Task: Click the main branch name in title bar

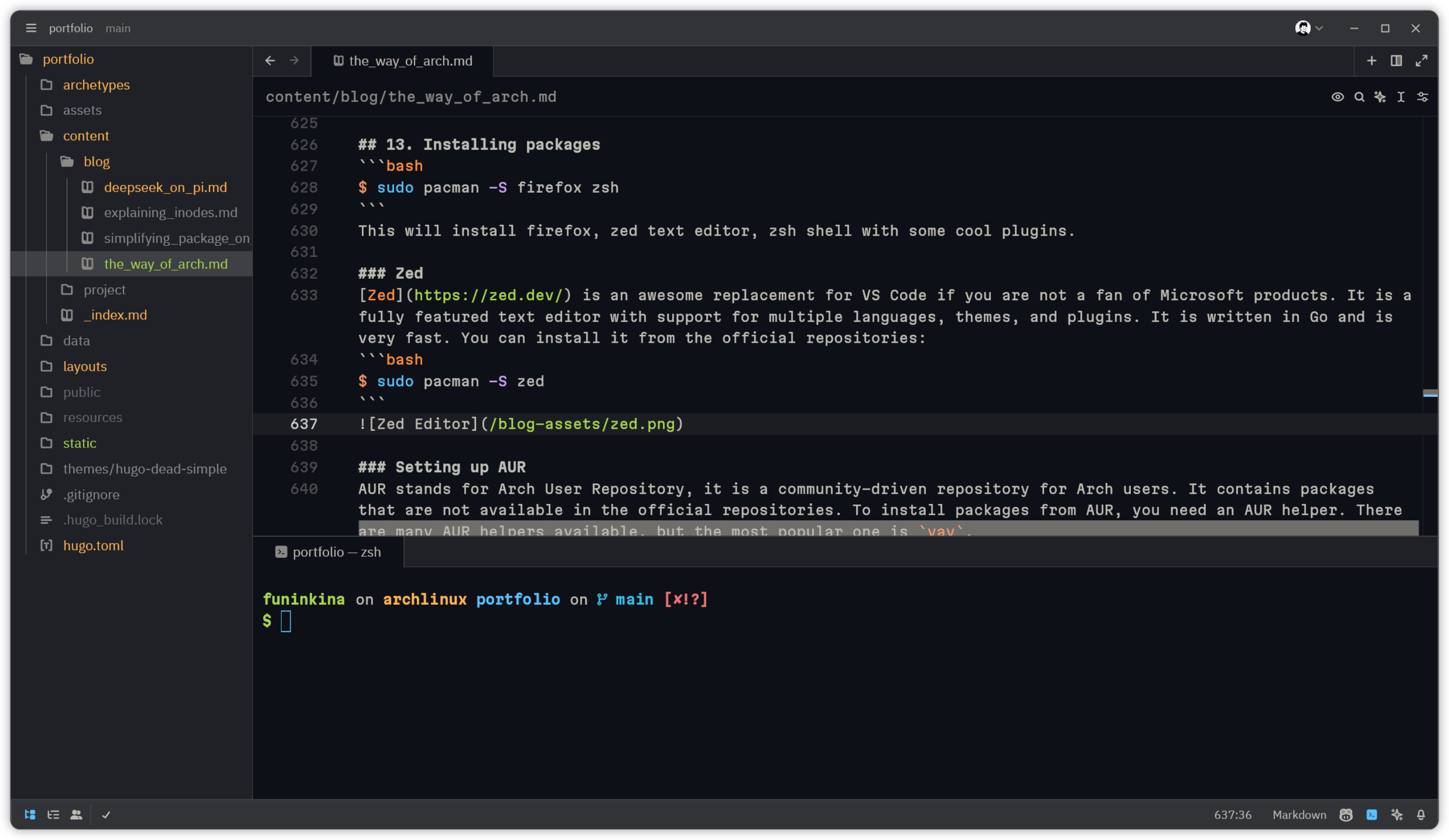Action: [118, 28]
